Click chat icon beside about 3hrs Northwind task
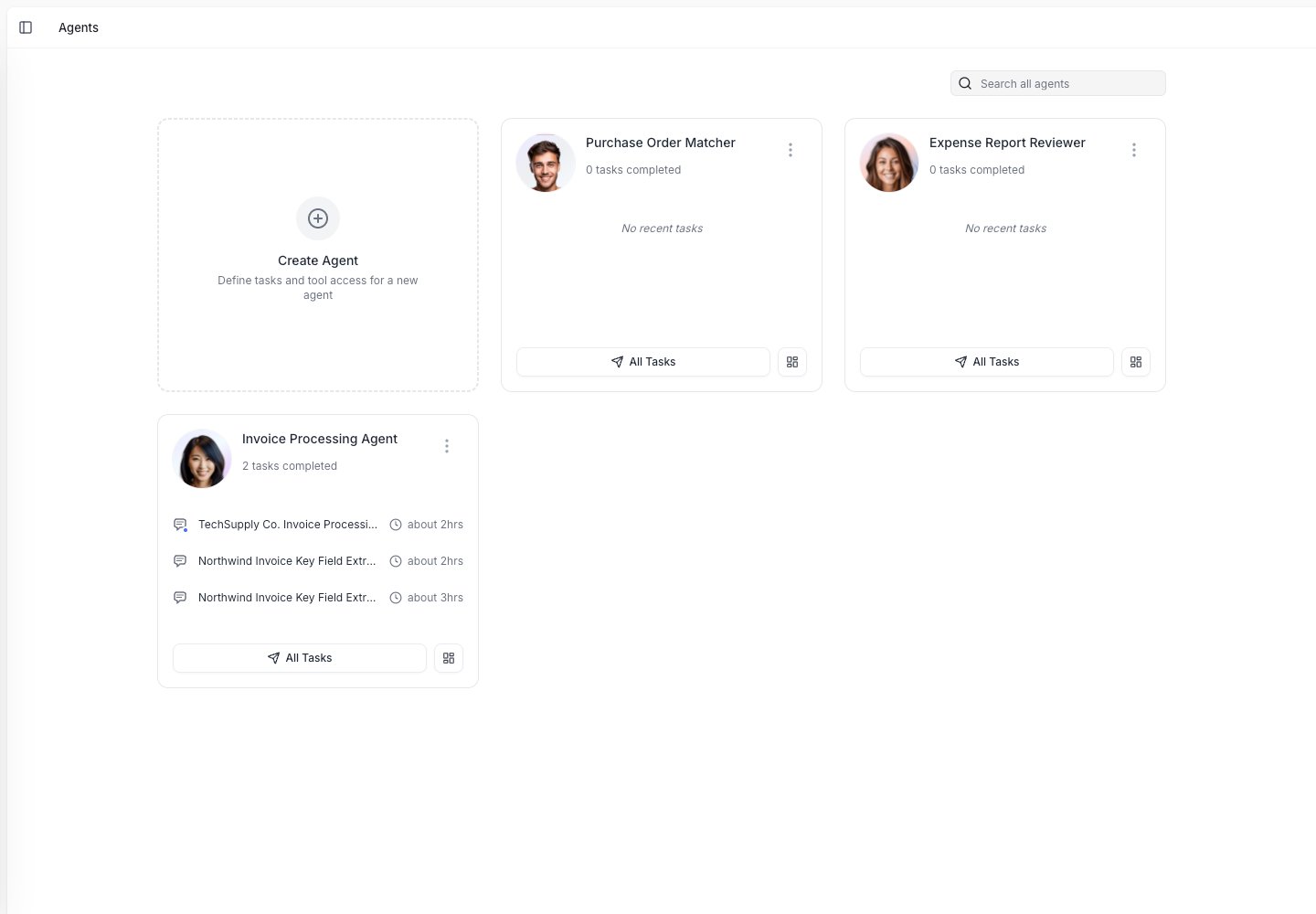 point(180,598)
